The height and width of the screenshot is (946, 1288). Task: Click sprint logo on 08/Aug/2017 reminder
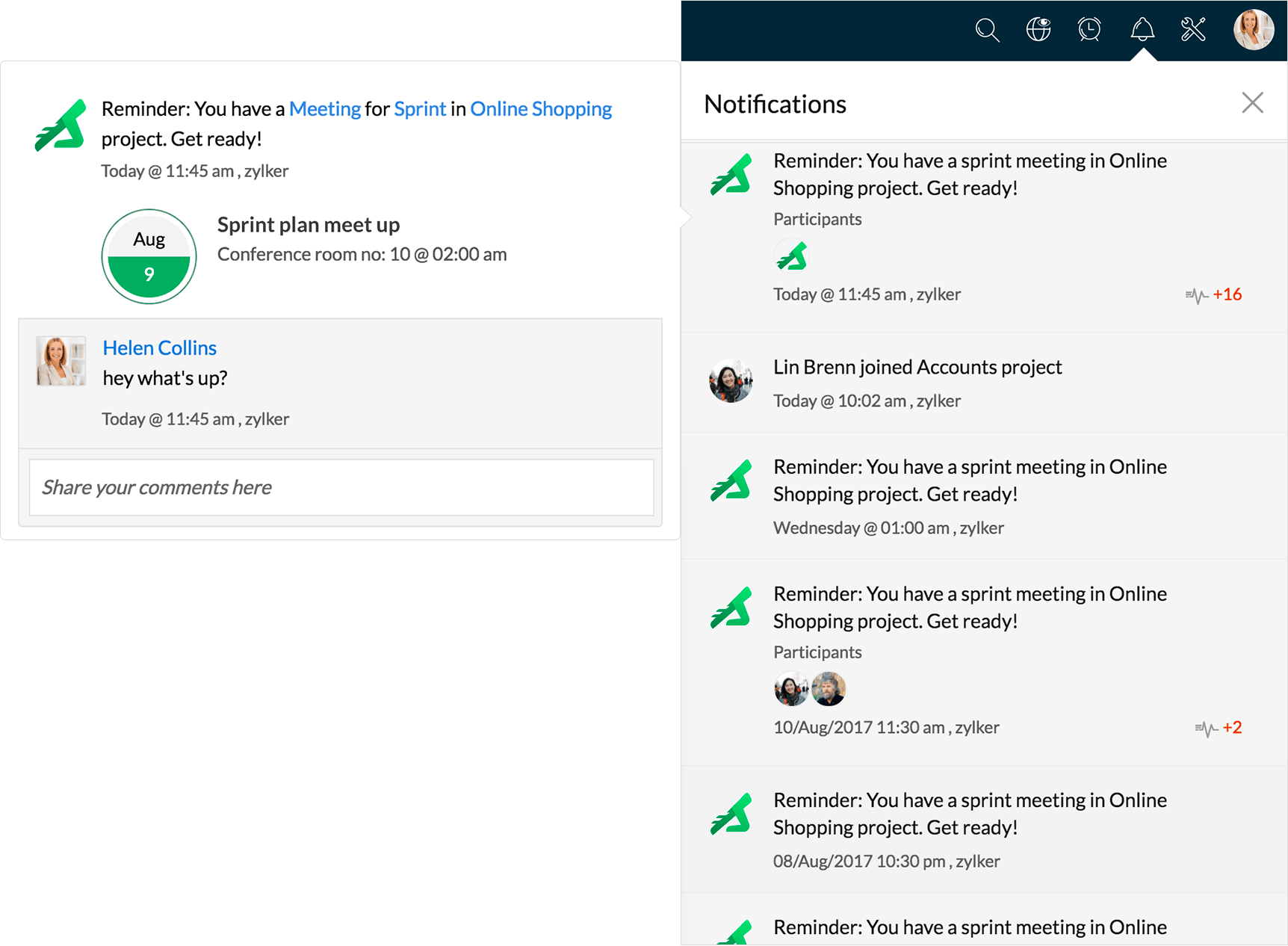click(x=731, y=814)
